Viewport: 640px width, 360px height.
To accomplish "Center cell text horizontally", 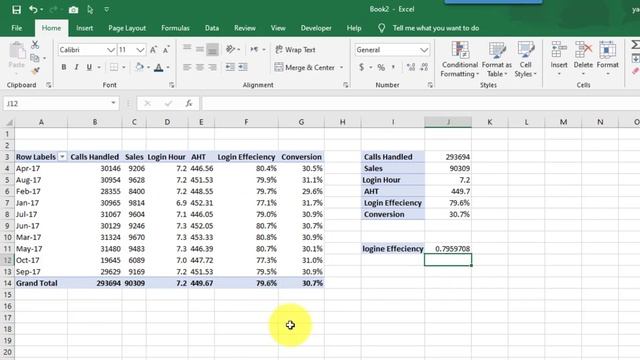I will click(200, 67).
